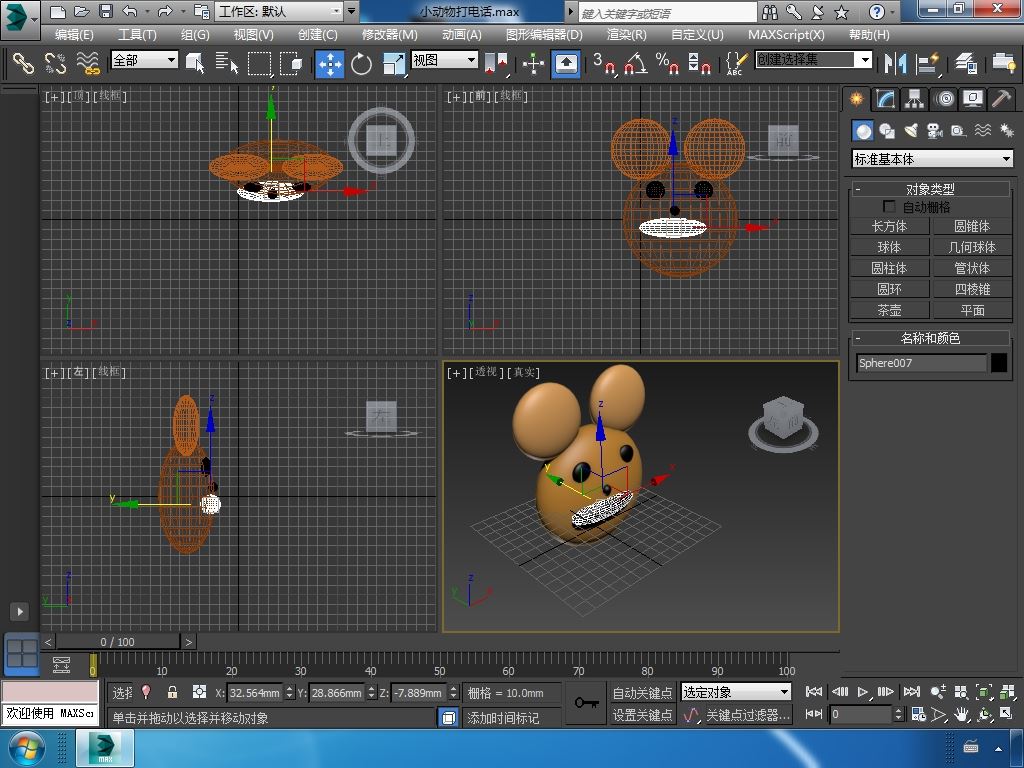
Task: Click the Mirror tool icon
Action: pos(895,63)
